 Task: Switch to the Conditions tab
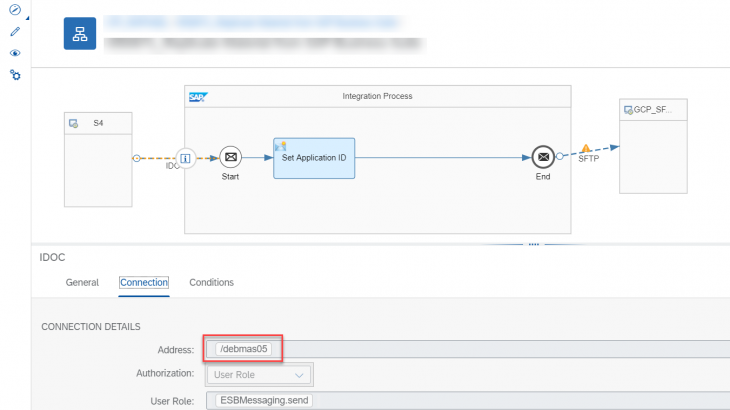click(x=211, y=283)
